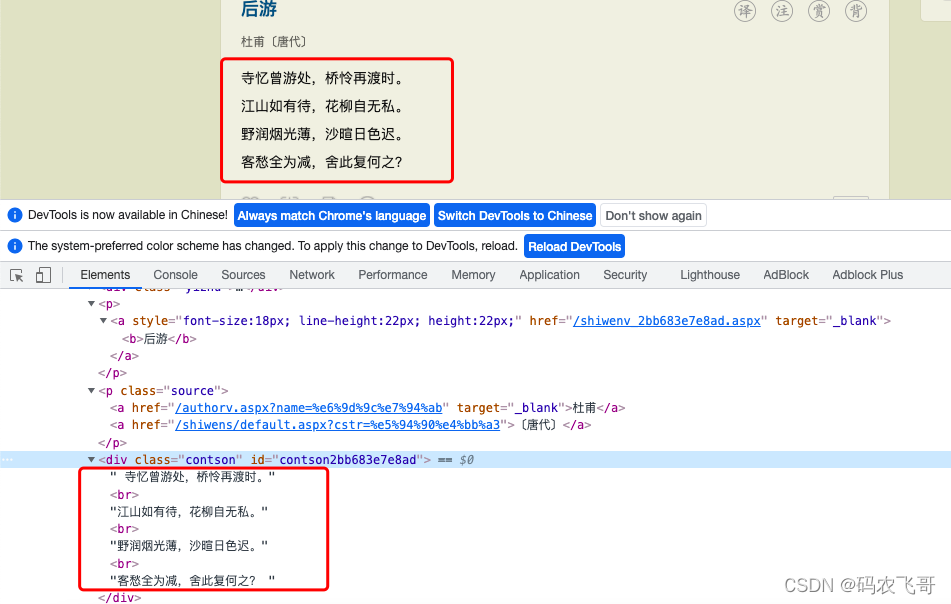Click the 注 annotation circle icon
Image resolution: width=951 pixels, height=604 pixels.
782,10
